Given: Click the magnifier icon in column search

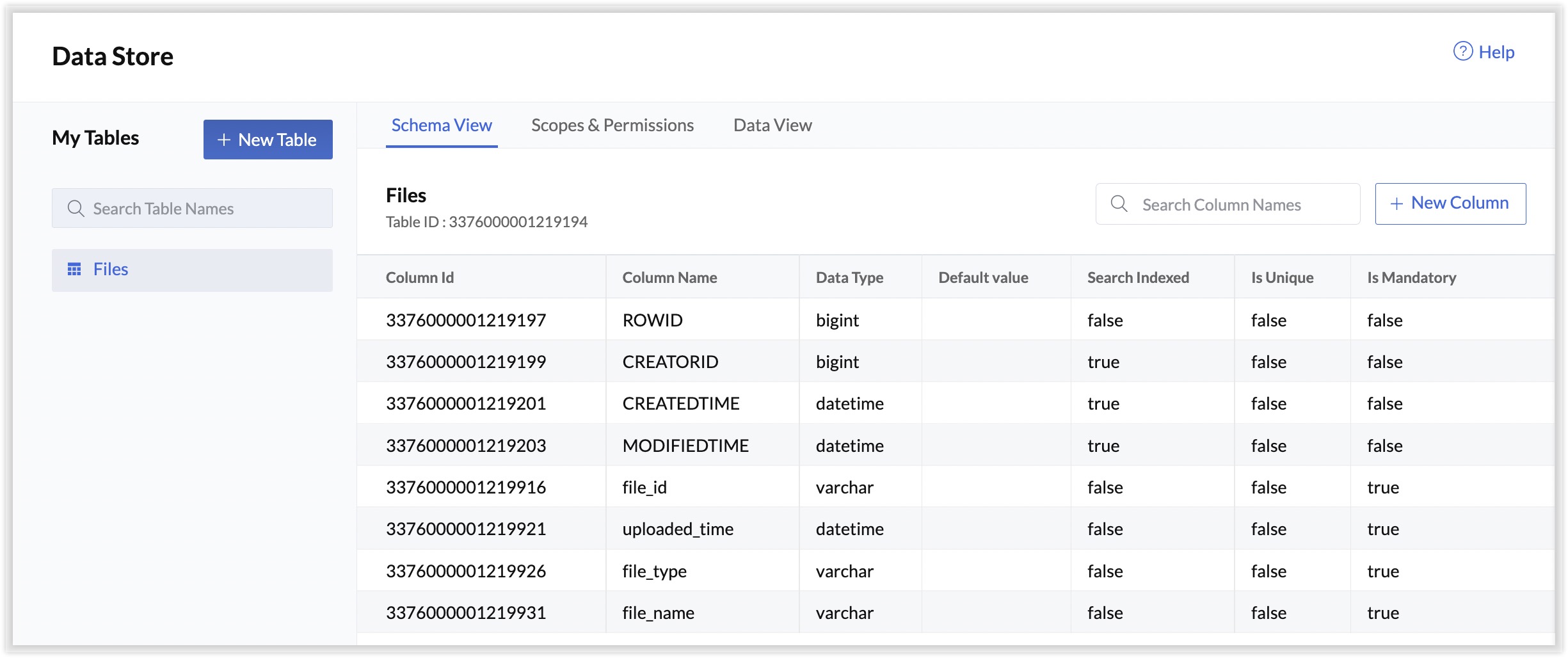Looking at the screenshot, I should click(1119, 204).
